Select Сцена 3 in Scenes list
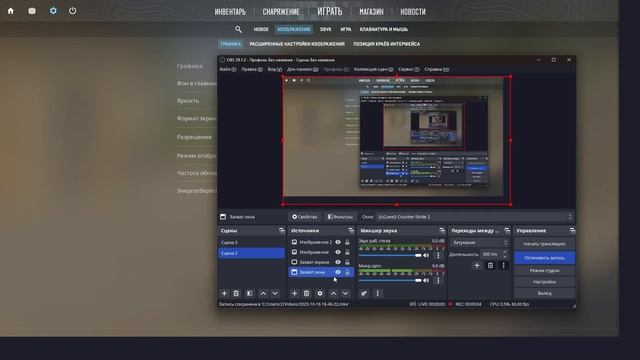The height and width of the screenshot is (360, 640). tap(251, 242)
